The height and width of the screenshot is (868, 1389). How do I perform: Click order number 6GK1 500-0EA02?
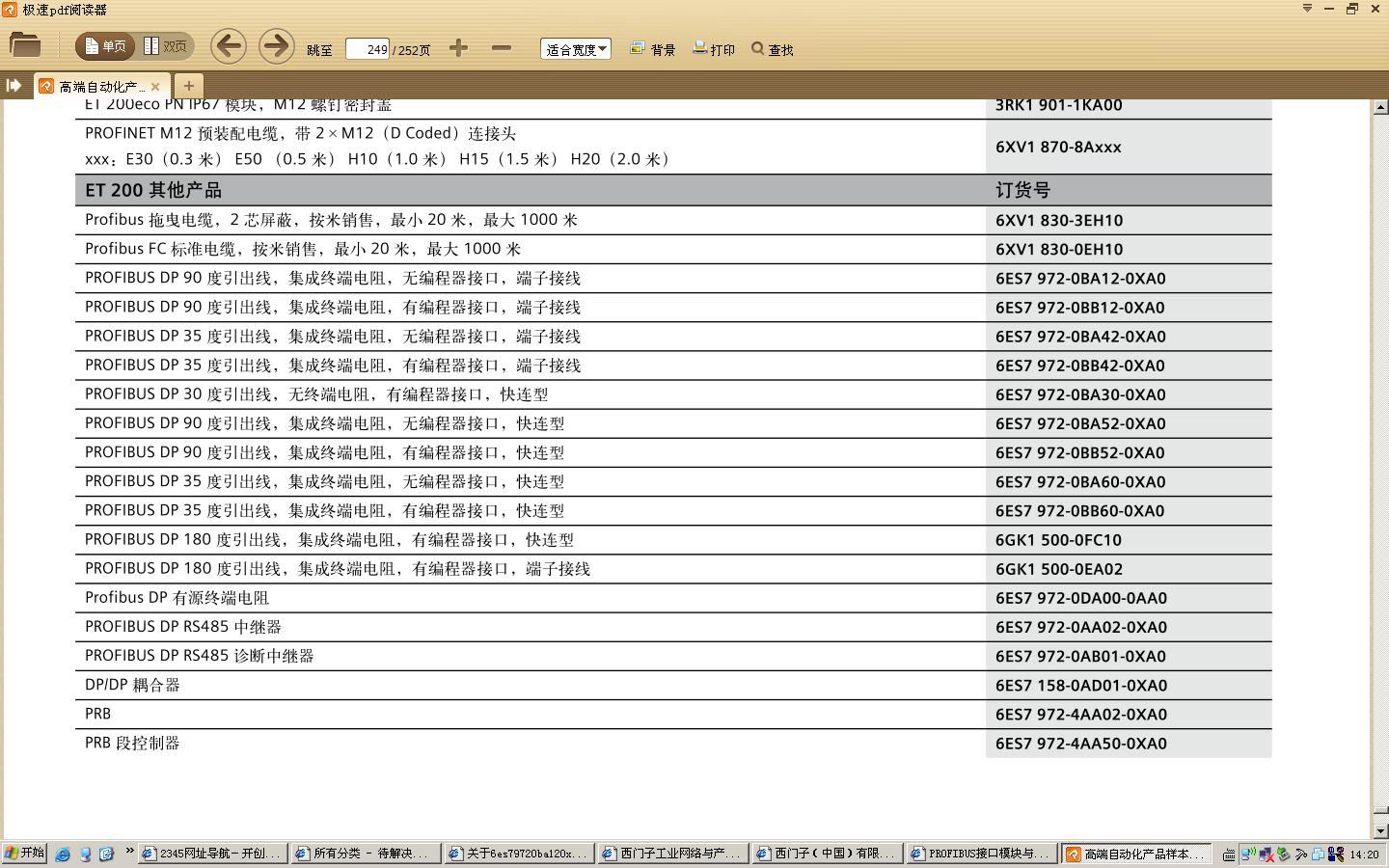pyautogui.click(x=1059, y=569)
